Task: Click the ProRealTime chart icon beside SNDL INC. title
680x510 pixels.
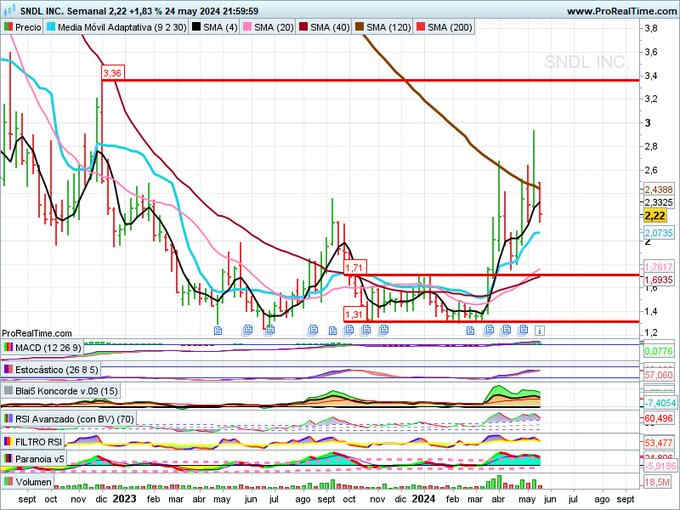Action: point(9,10)
